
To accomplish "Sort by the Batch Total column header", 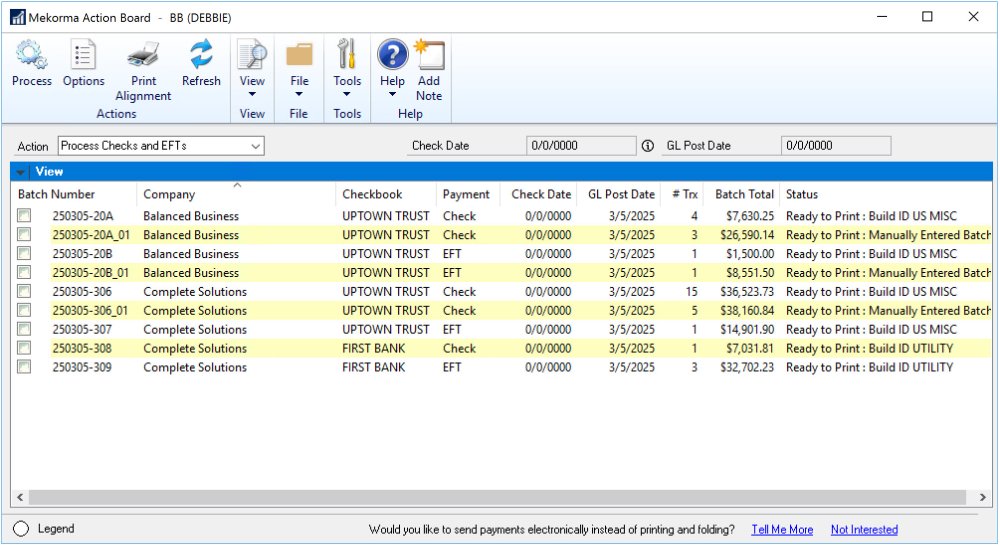I will (745, 194).
